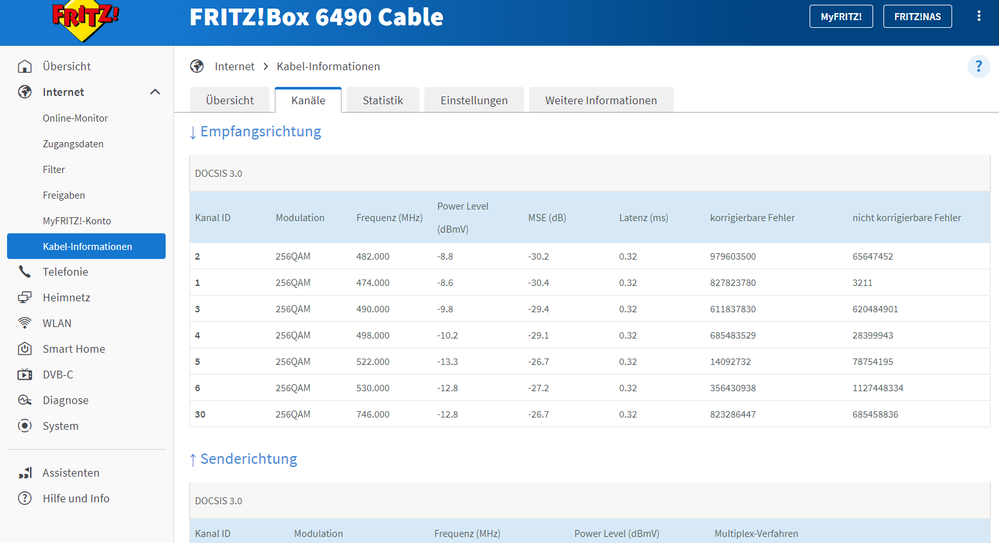Image resolution: width=999 pixels, height=543 pixels.
Task: Click error count 14092732
Action: (730, 361)
